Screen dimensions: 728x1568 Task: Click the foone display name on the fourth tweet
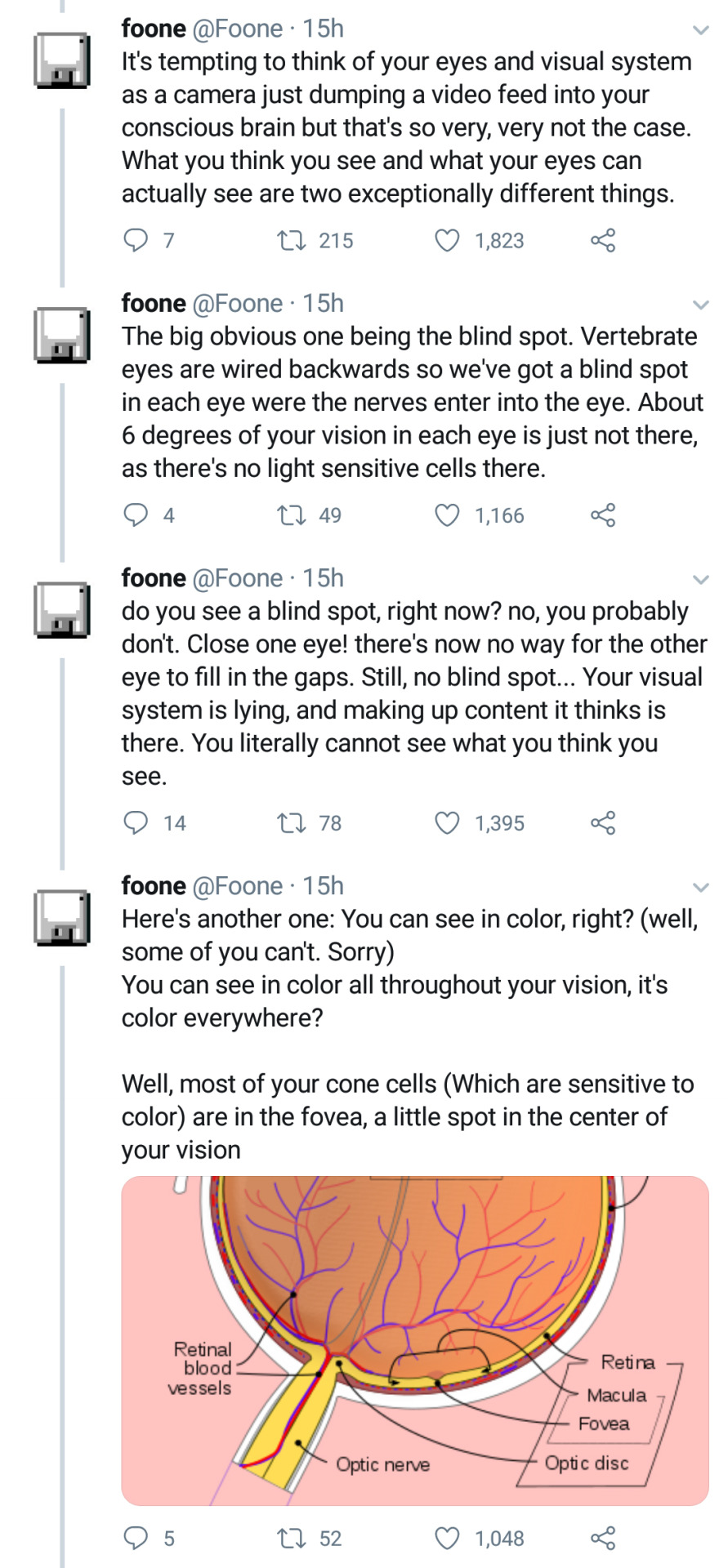154,885
